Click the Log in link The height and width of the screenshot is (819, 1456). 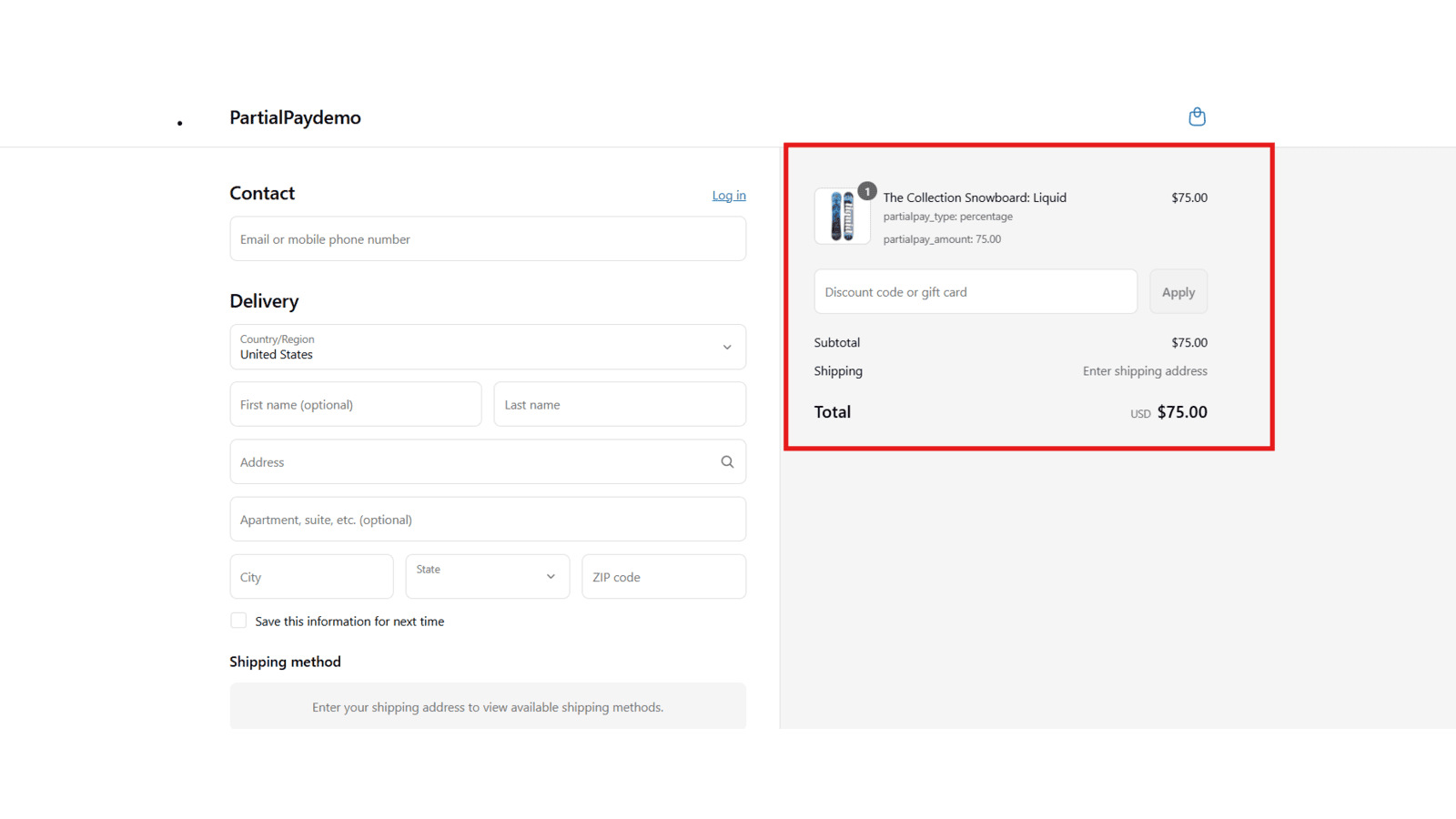(x=728, y=195)
